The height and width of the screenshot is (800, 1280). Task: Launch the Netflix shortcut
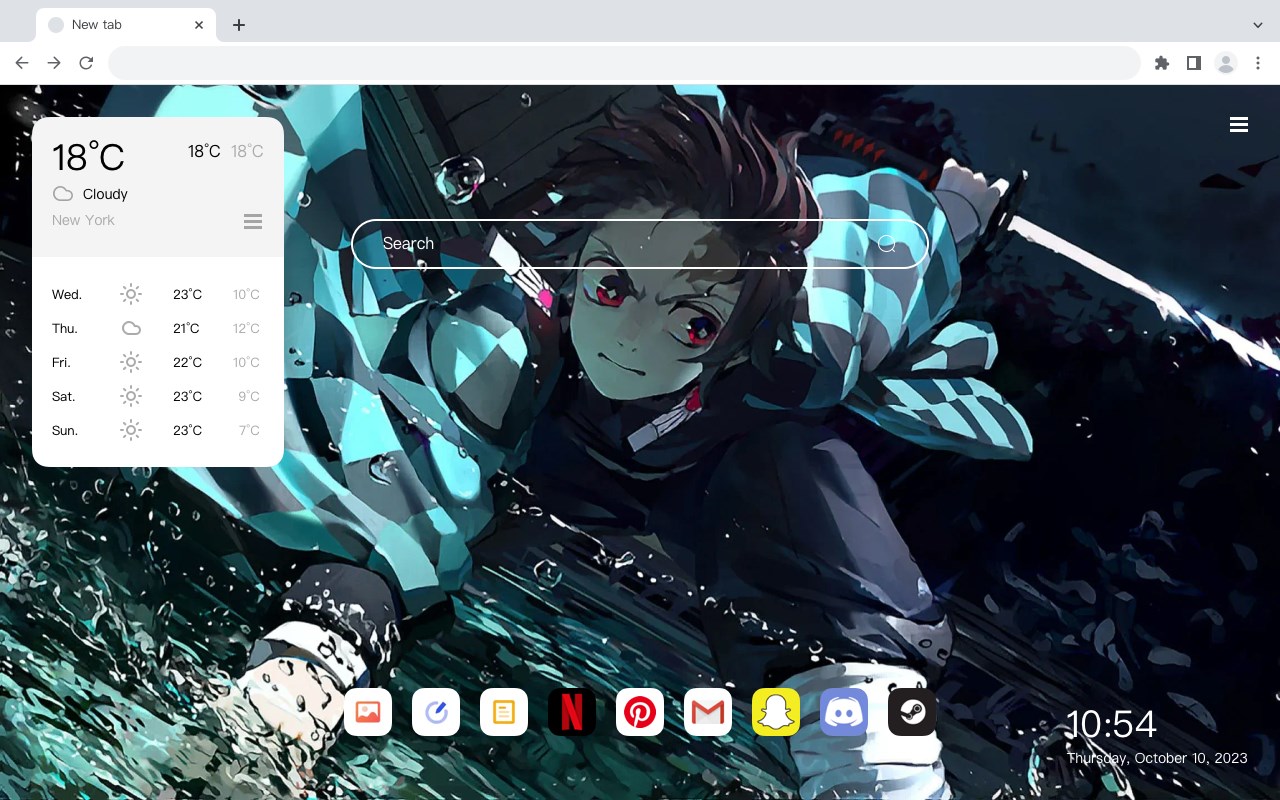click(572, 712)
